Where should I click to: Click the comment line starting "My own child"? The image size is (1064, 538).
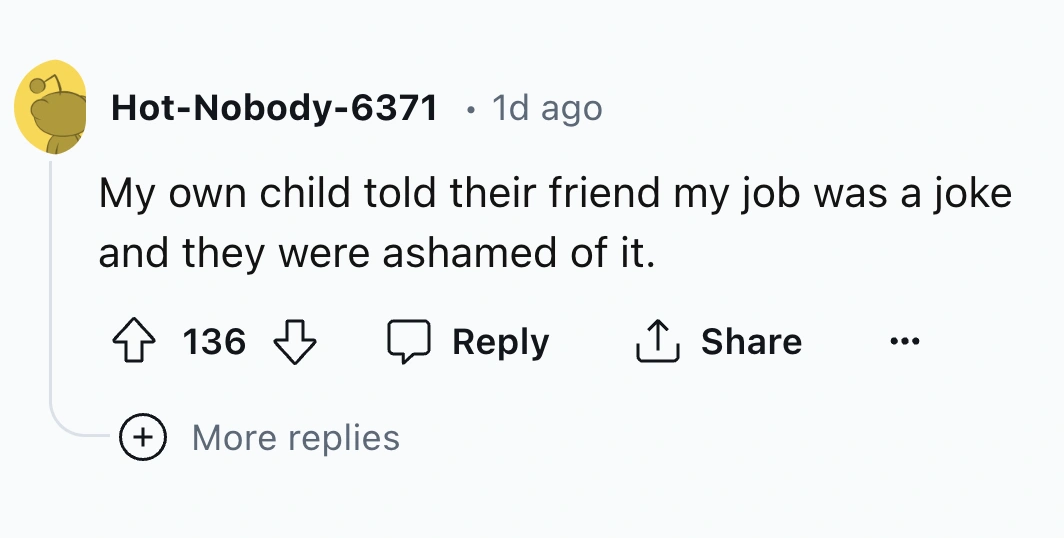click(x=555, y=194)
